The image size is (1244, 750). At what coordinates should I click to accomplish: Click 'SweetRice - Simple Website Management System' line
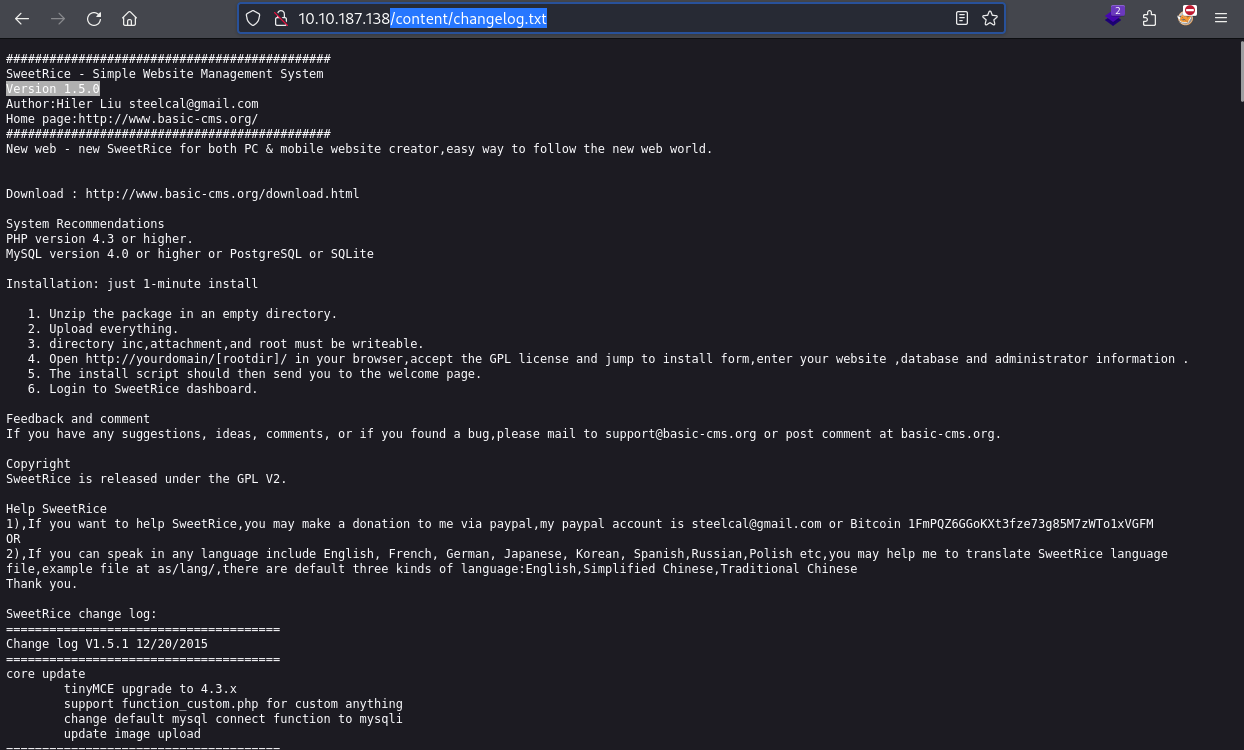coord(165,74)
